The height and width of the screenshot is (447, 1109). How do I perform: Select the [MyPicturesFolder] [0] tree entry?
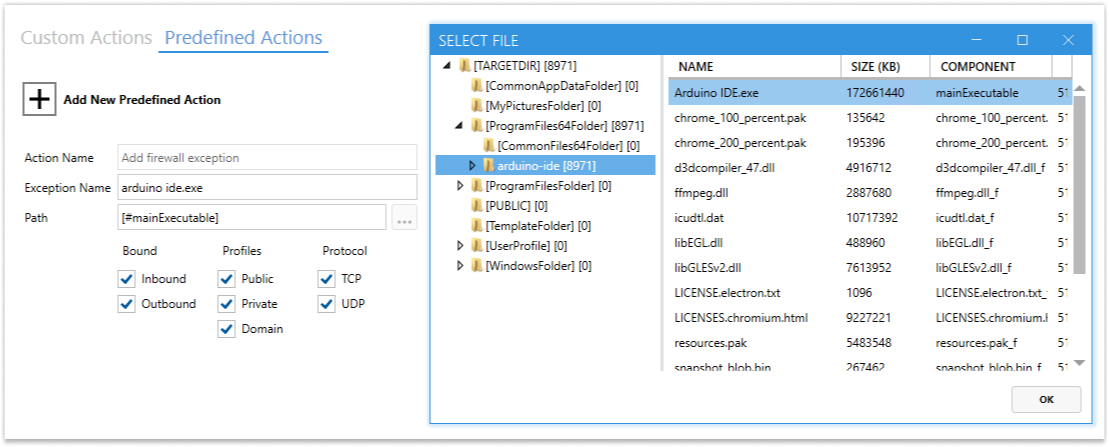click(543, 106)
